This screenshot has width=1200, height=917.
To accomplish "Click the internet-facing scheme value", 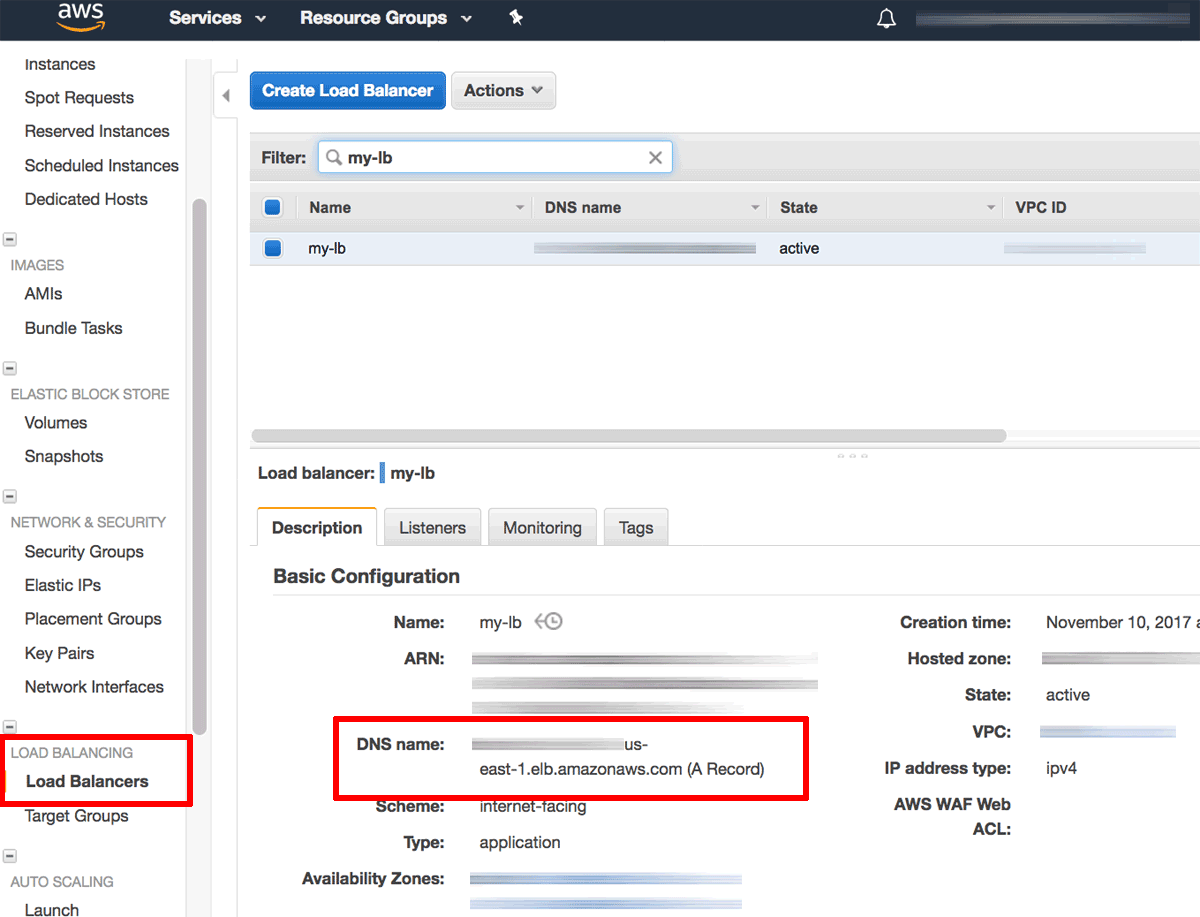I will pyautogui.click(x=533, y=806).
